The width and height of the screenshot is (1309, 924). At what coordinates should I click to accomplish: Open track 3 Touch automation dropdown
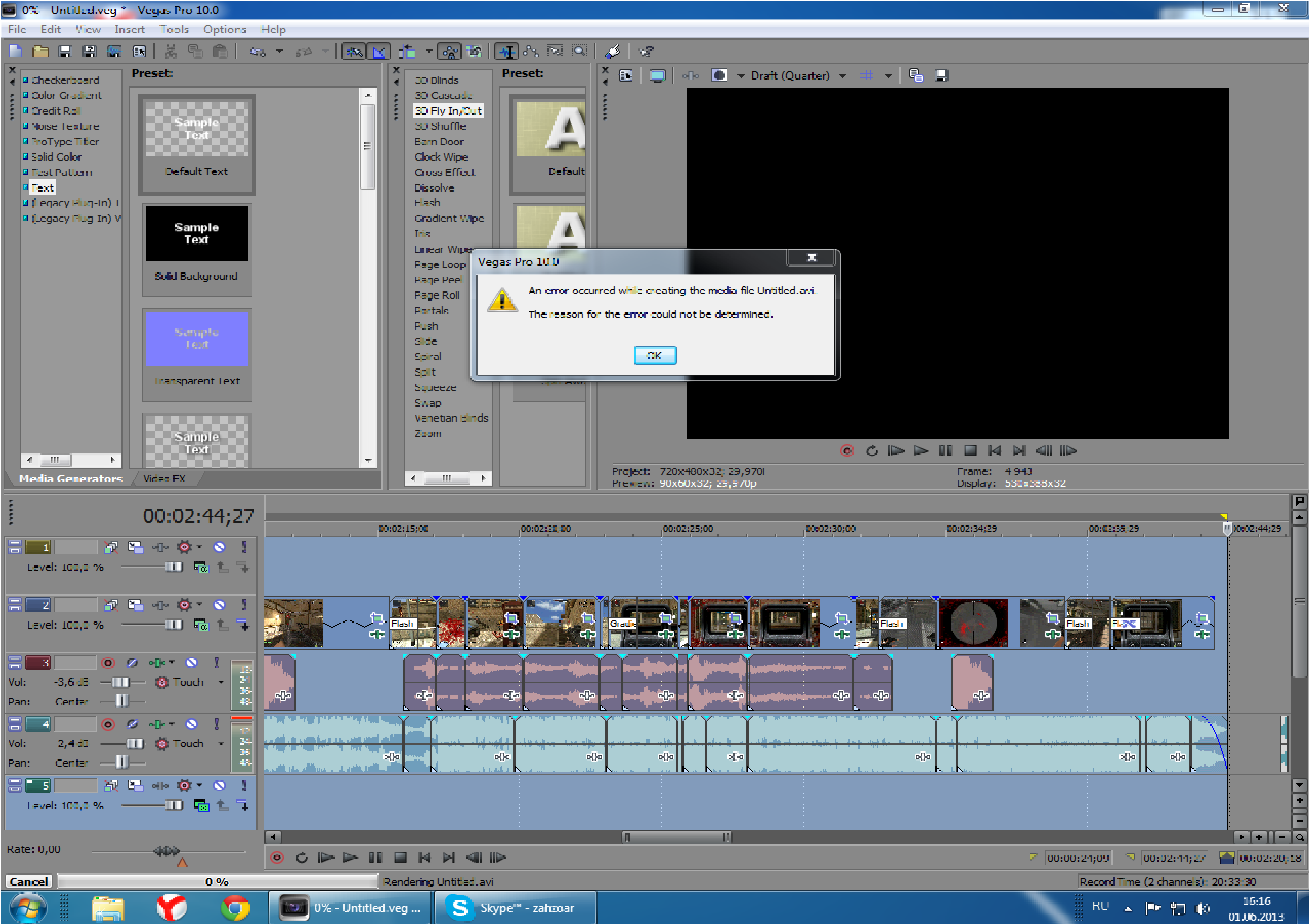[221, 683]
